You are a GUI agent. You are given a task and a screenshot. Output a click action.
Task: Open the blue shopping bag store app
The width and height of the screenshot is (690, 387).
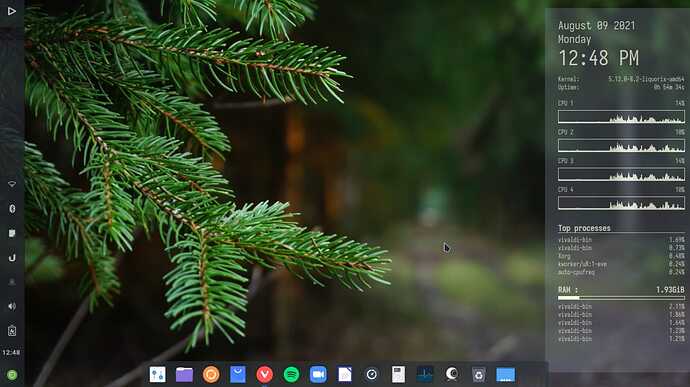[x=238, y=375]
